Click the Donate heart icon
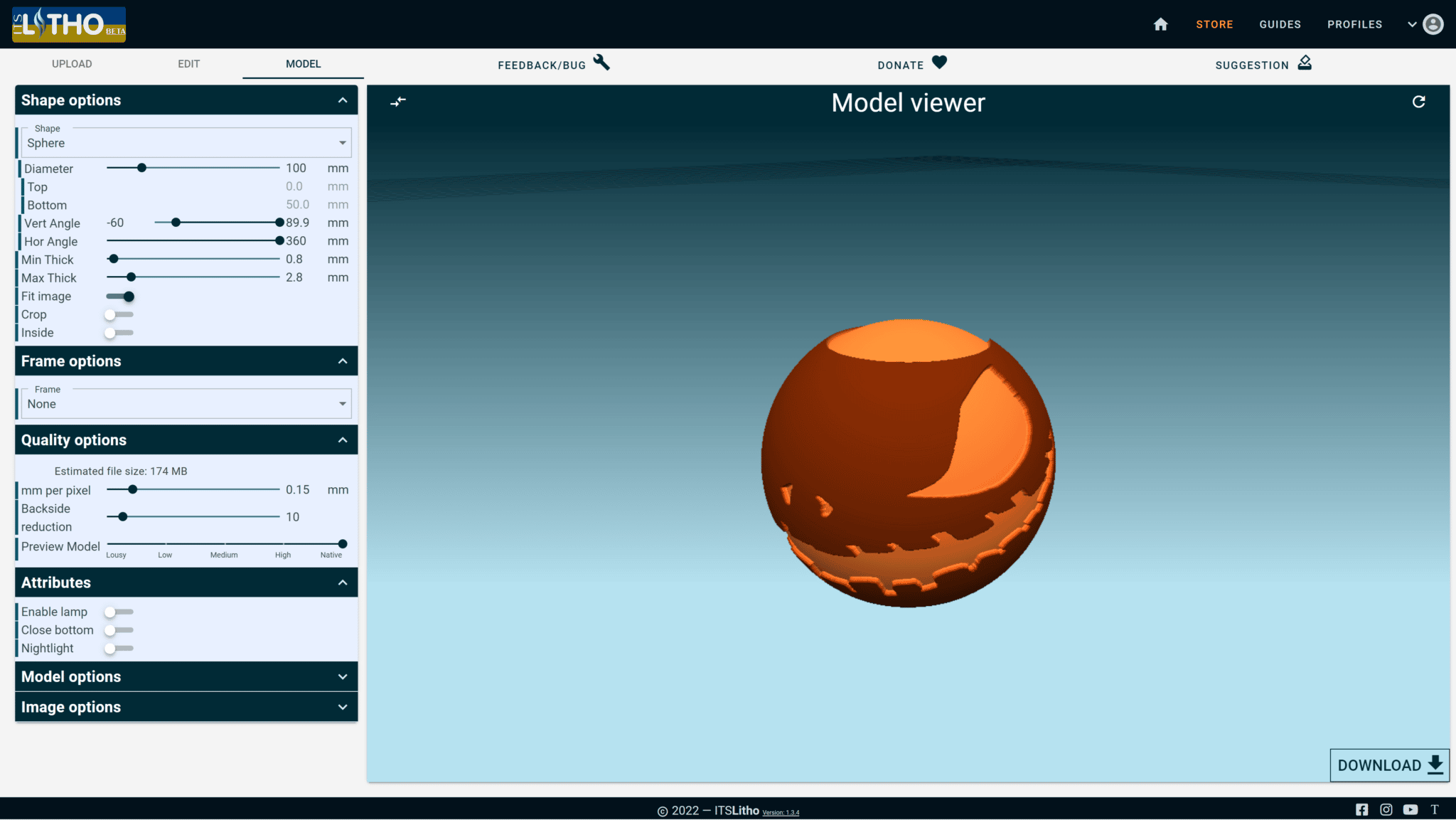1456x820 pixels. pyautogui.click(x=939, y=63)
